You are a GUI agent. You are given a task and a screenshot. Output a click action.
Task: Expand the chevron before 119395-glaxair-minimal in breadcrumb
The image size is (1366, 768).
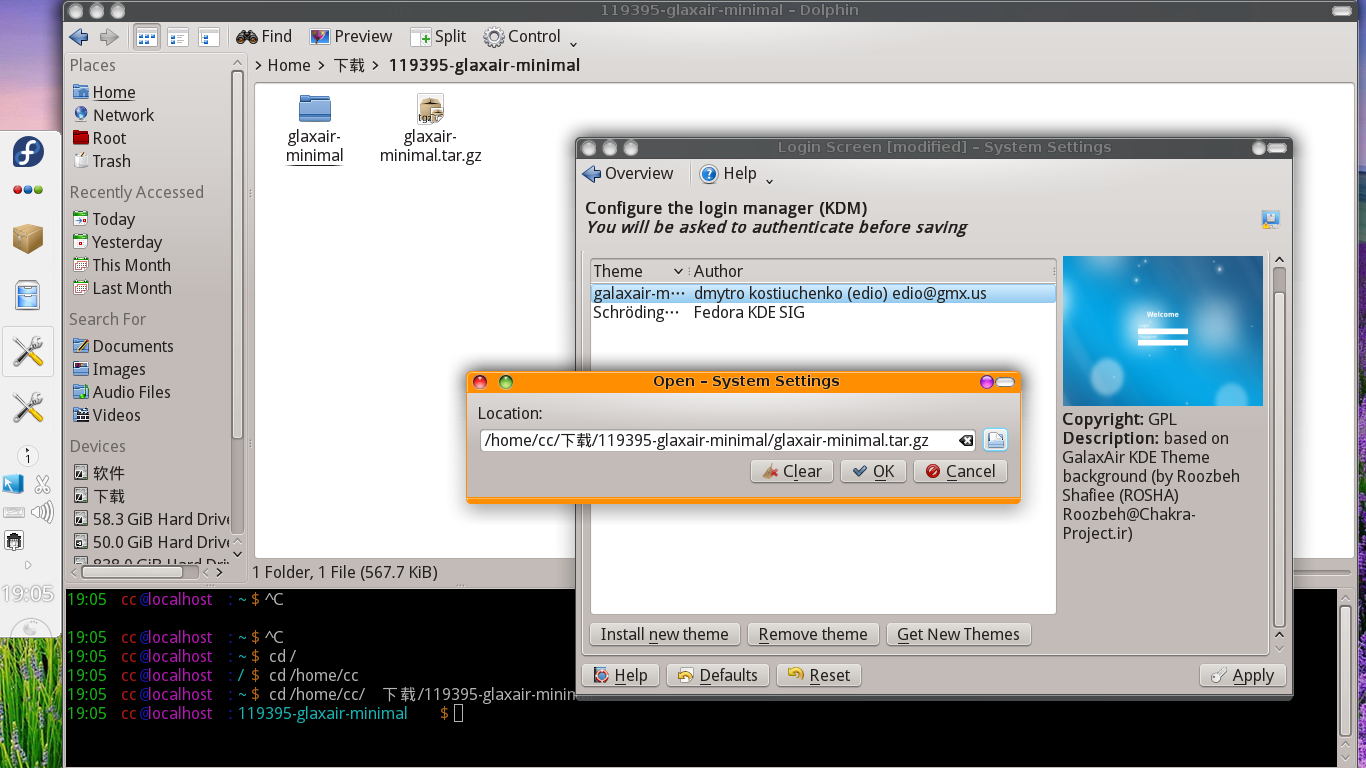376,65
